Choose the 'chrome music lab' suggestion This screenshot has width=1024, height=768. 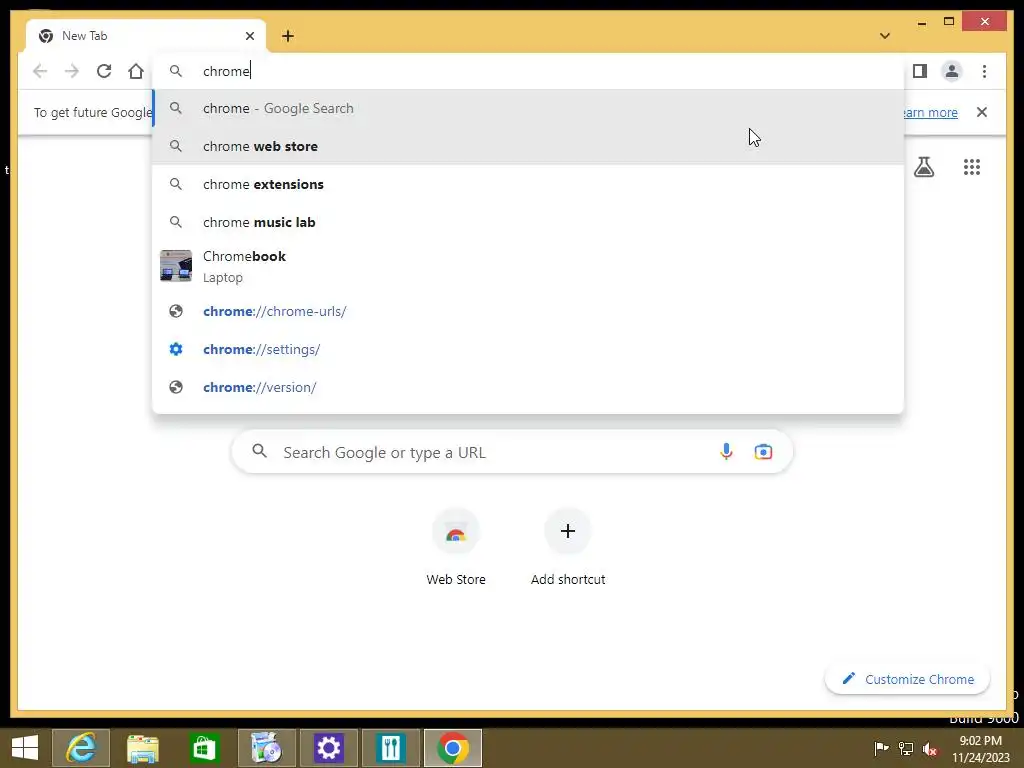(x=528, y=222)
